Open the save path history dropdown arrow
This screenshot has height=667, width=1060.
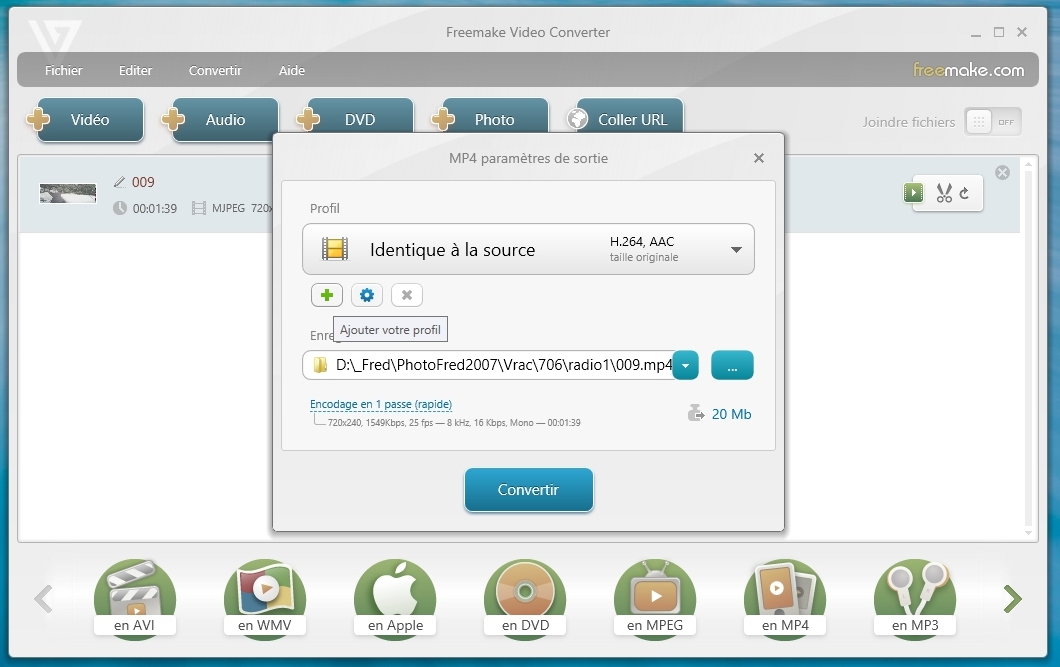click(x=685, y=366)
